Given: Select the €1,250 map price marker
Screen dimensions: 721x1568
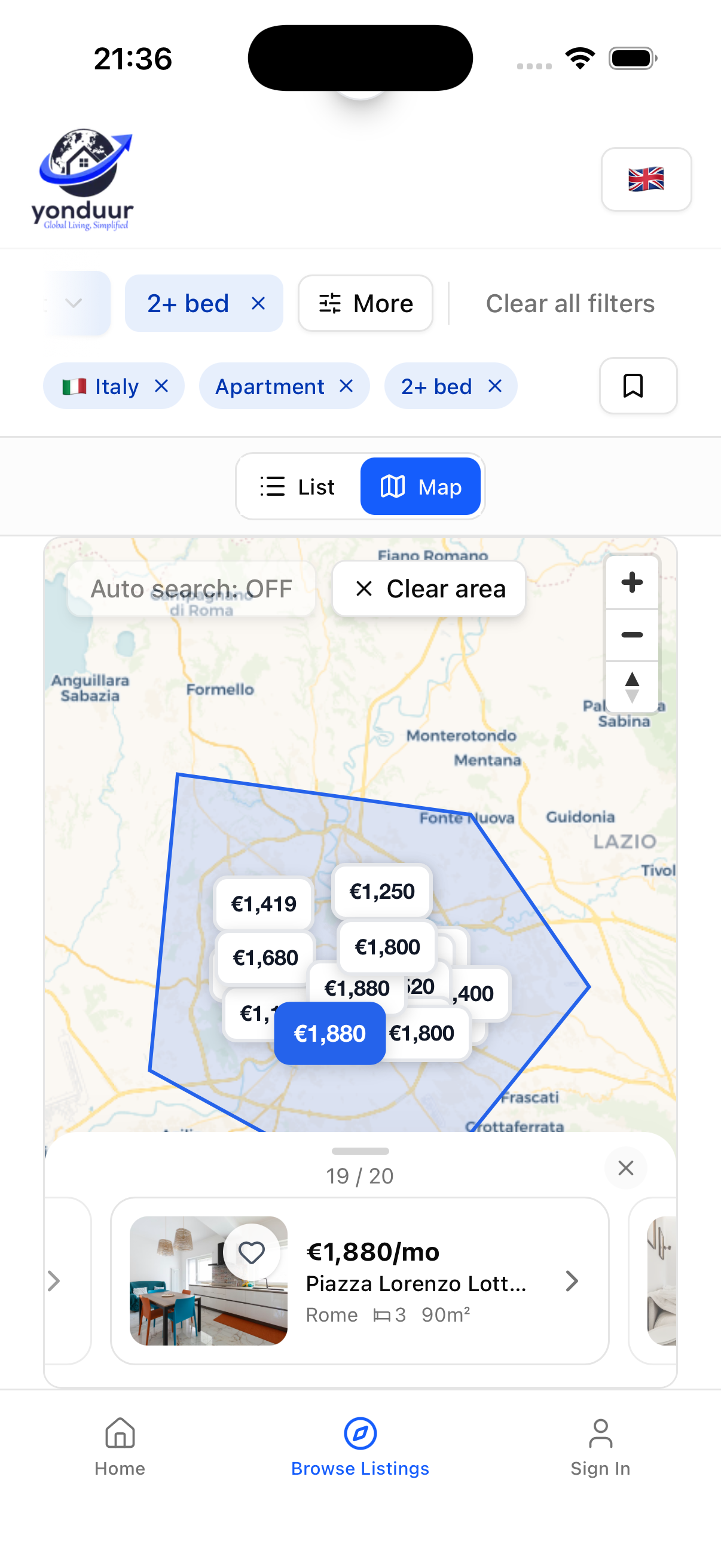Looking at the screenshot, I should (x=381, y=891).
